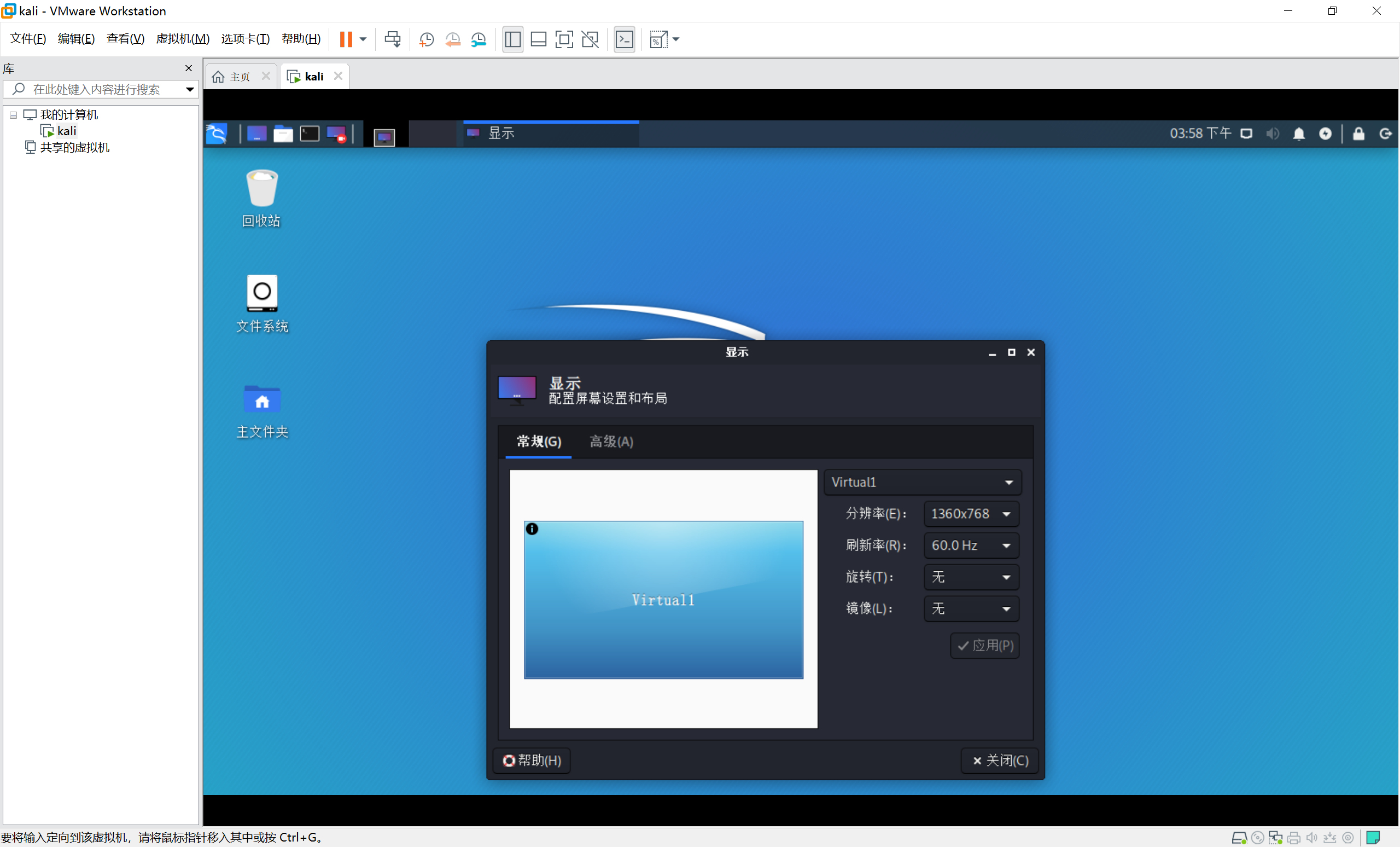Open the Kali application menu in the taskbar

click(x=217, y=133)
